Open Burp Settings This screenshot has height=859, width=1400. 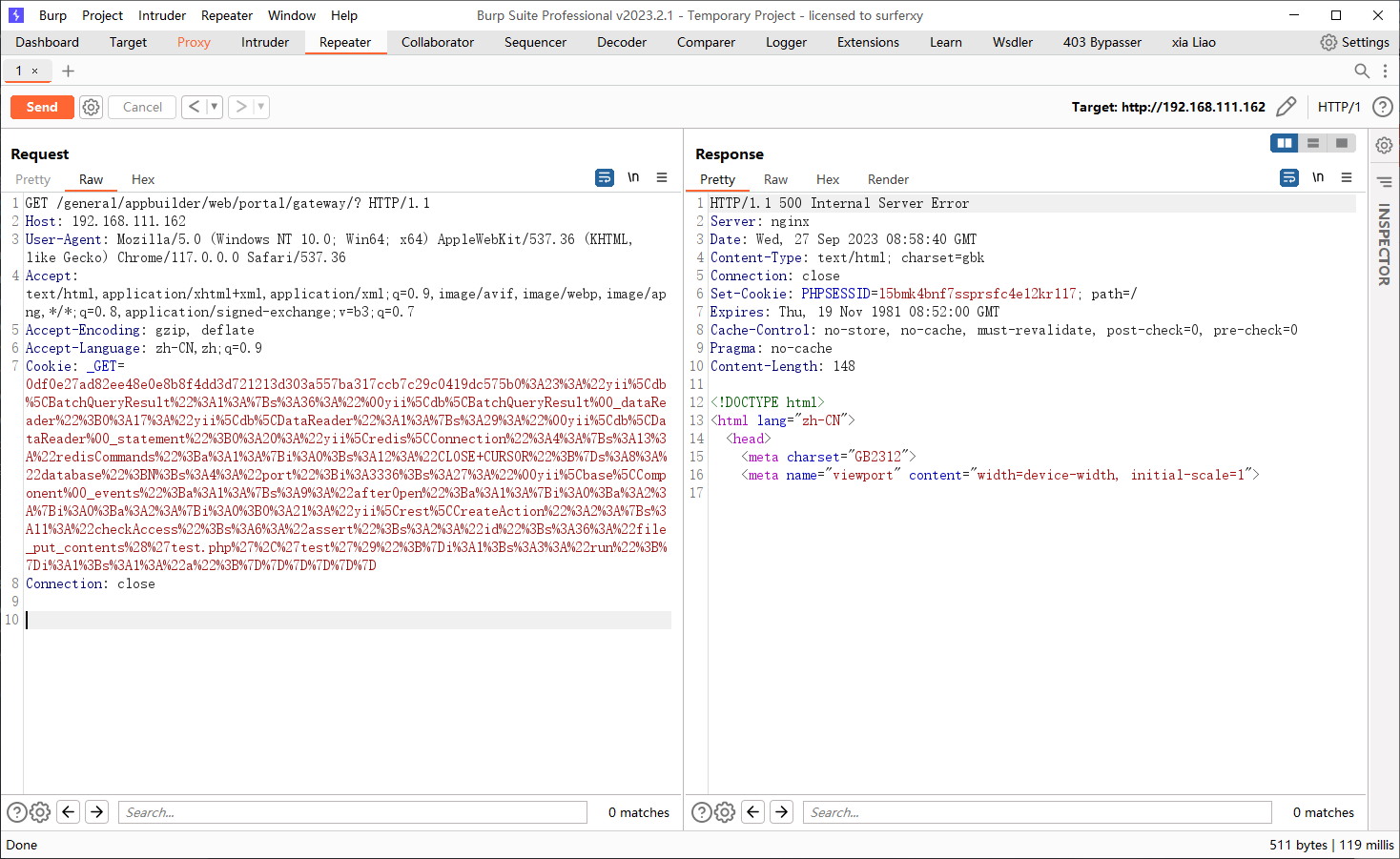click(x=1354, y=42)
